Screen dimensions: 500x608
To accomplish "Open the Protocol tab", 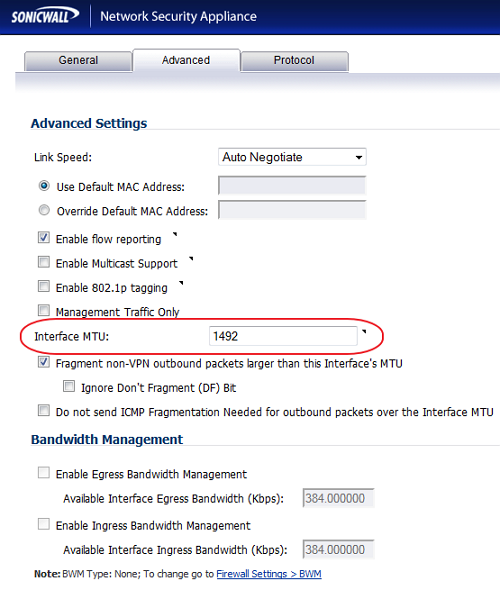I will [x=294, y=61].
